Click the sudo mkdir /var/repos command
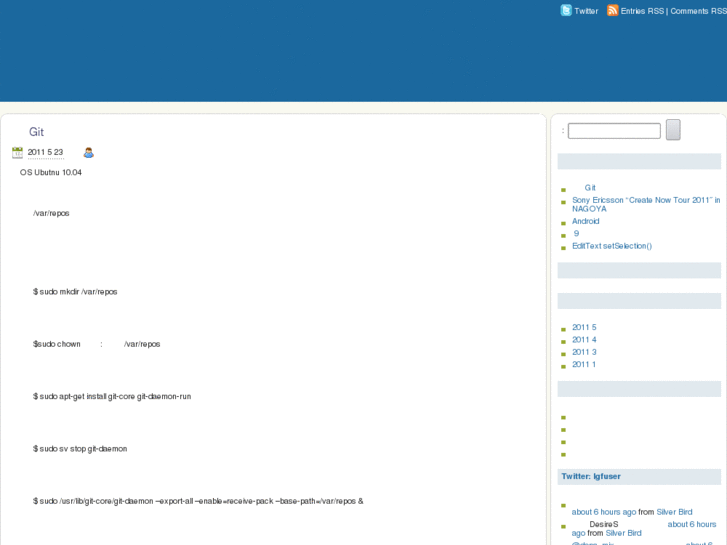This screenshot has height=545, width=727. coord(75,292)
